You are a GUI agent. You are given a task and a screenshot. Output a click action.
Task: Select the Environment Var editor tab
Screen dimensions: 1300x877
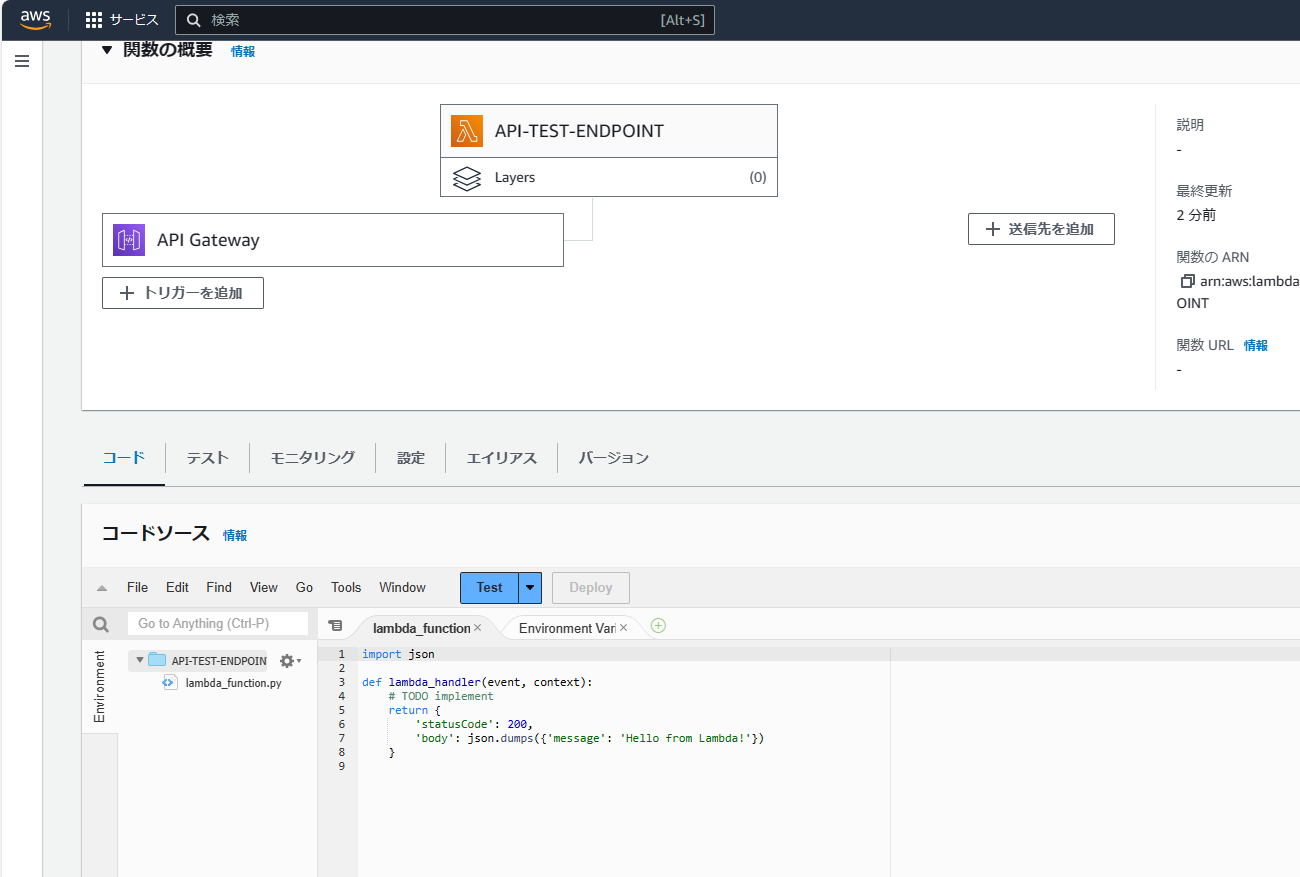566,628
